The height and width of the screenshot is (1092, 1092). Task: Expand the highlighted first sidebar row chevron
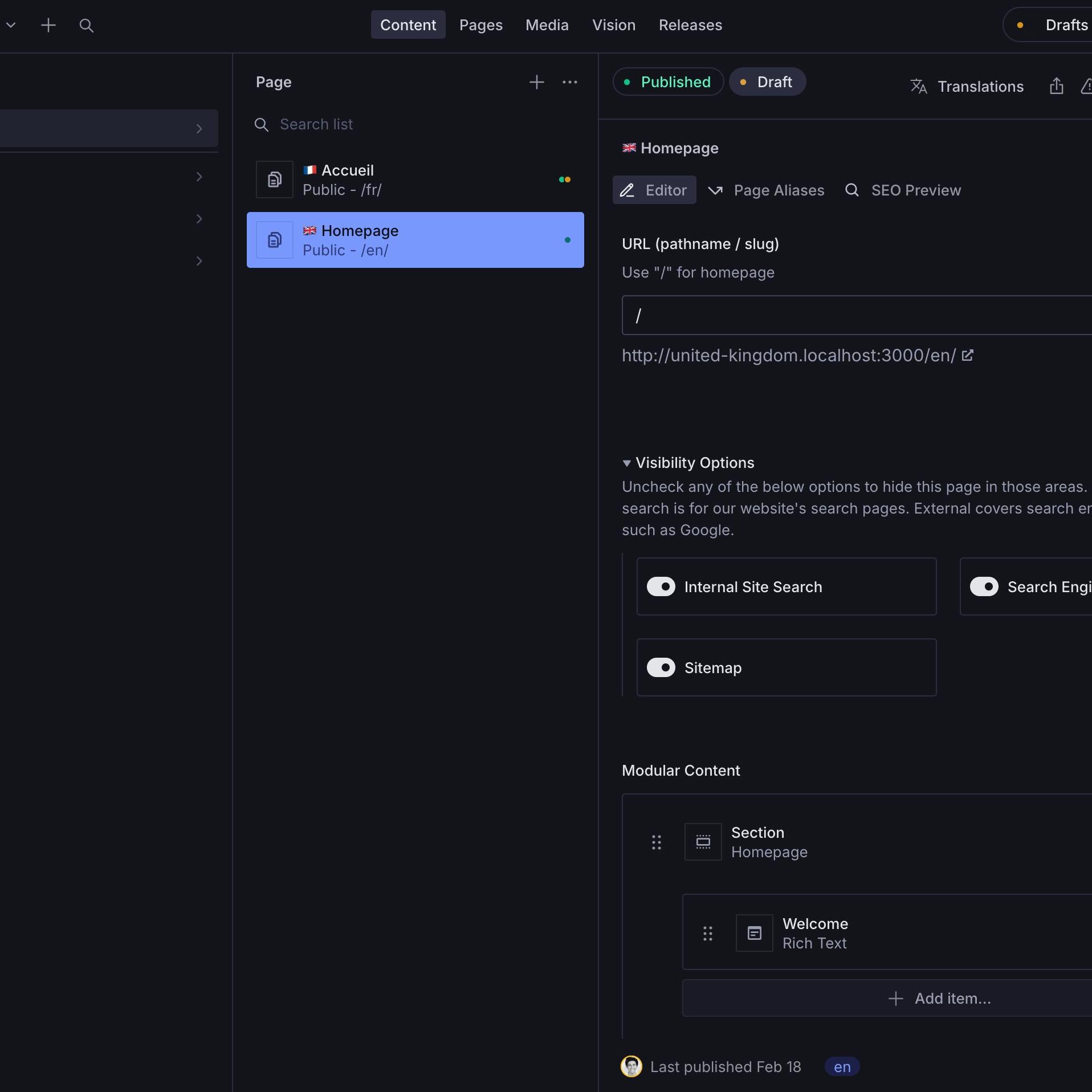coord(199,128)
